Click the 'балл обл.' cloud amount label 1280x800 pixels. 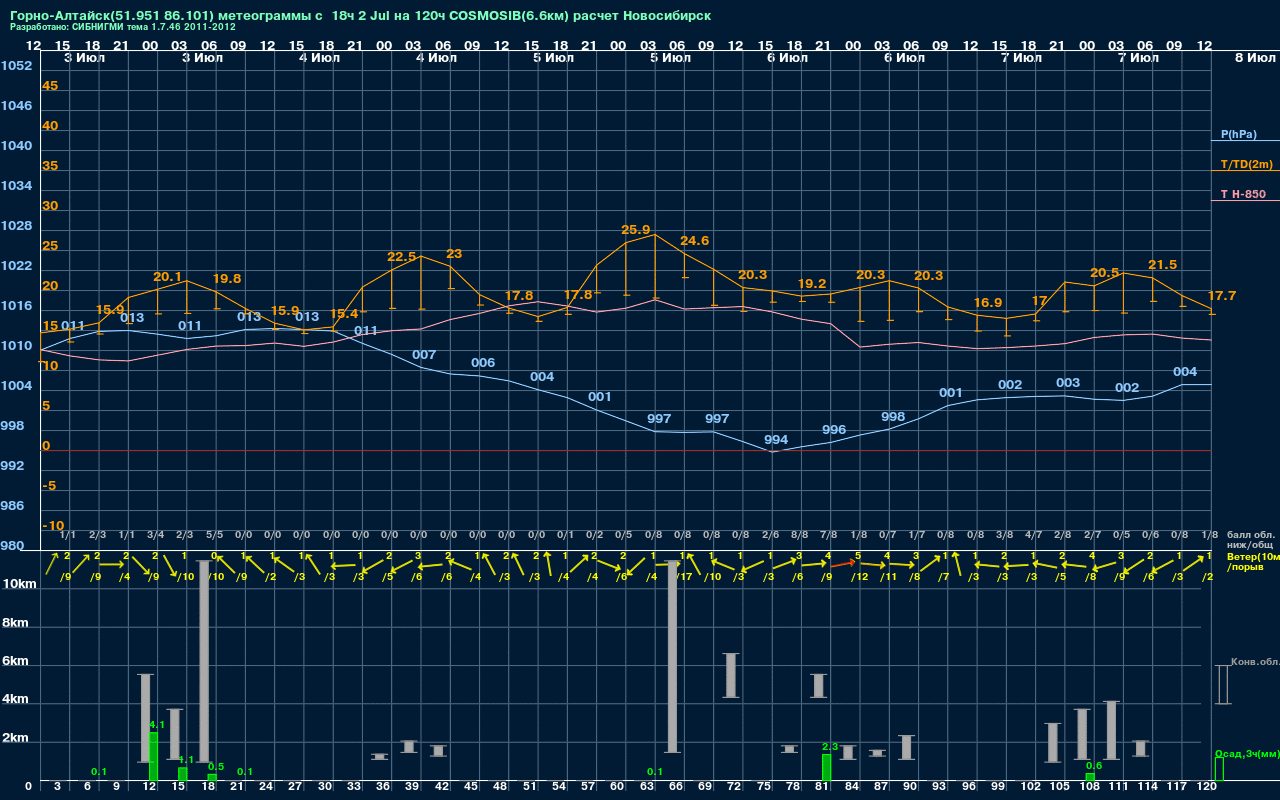[1250, 534]
